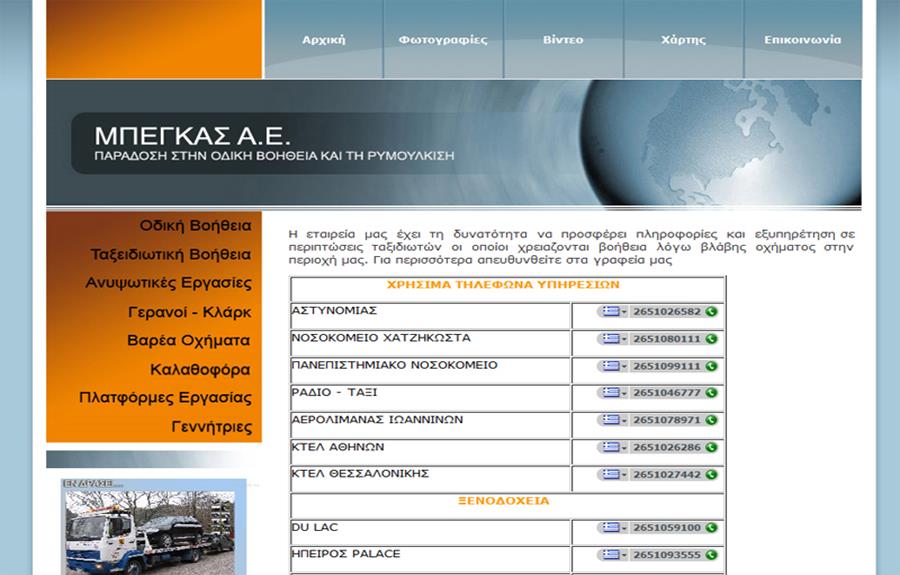900x575 pixels.
Task: Open Γεννήτριες sidebar link
Action: (x=212, y=427)
